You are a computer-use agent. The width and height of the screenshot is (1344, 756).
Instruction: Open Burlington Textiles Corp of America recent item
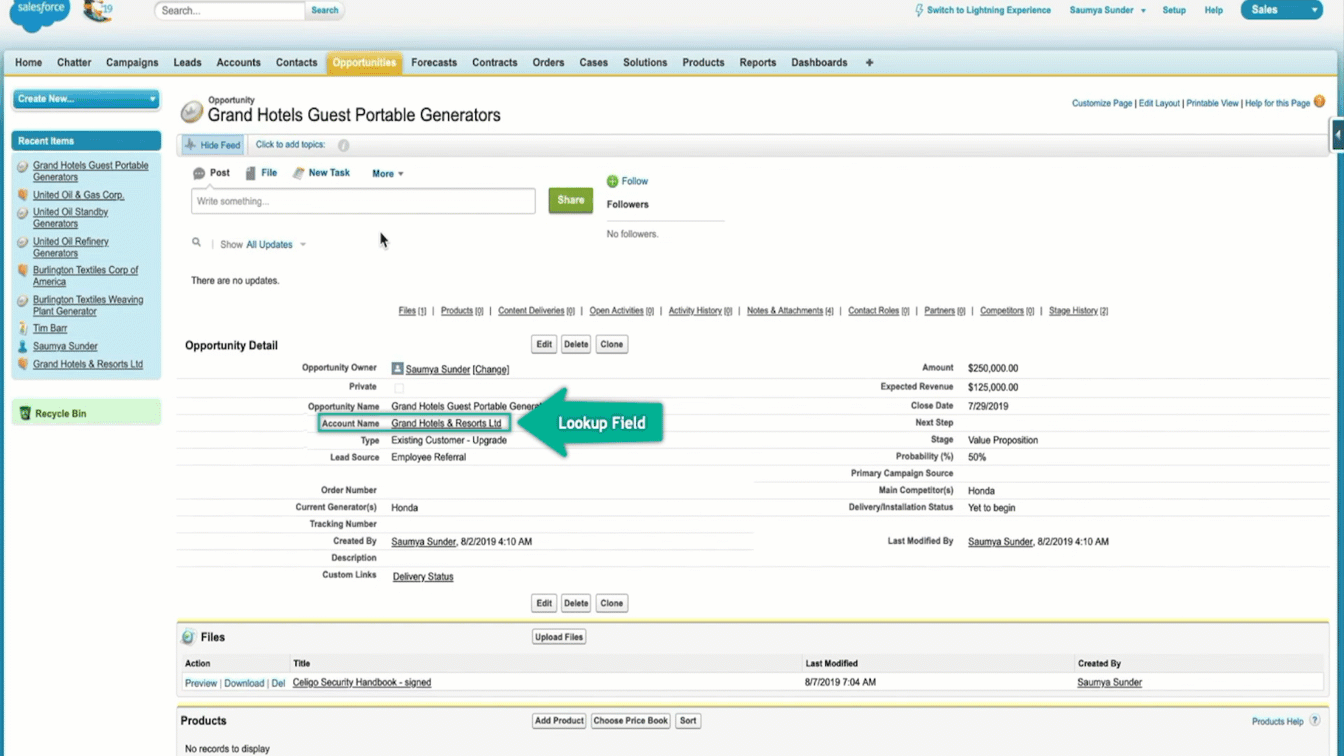85,276
